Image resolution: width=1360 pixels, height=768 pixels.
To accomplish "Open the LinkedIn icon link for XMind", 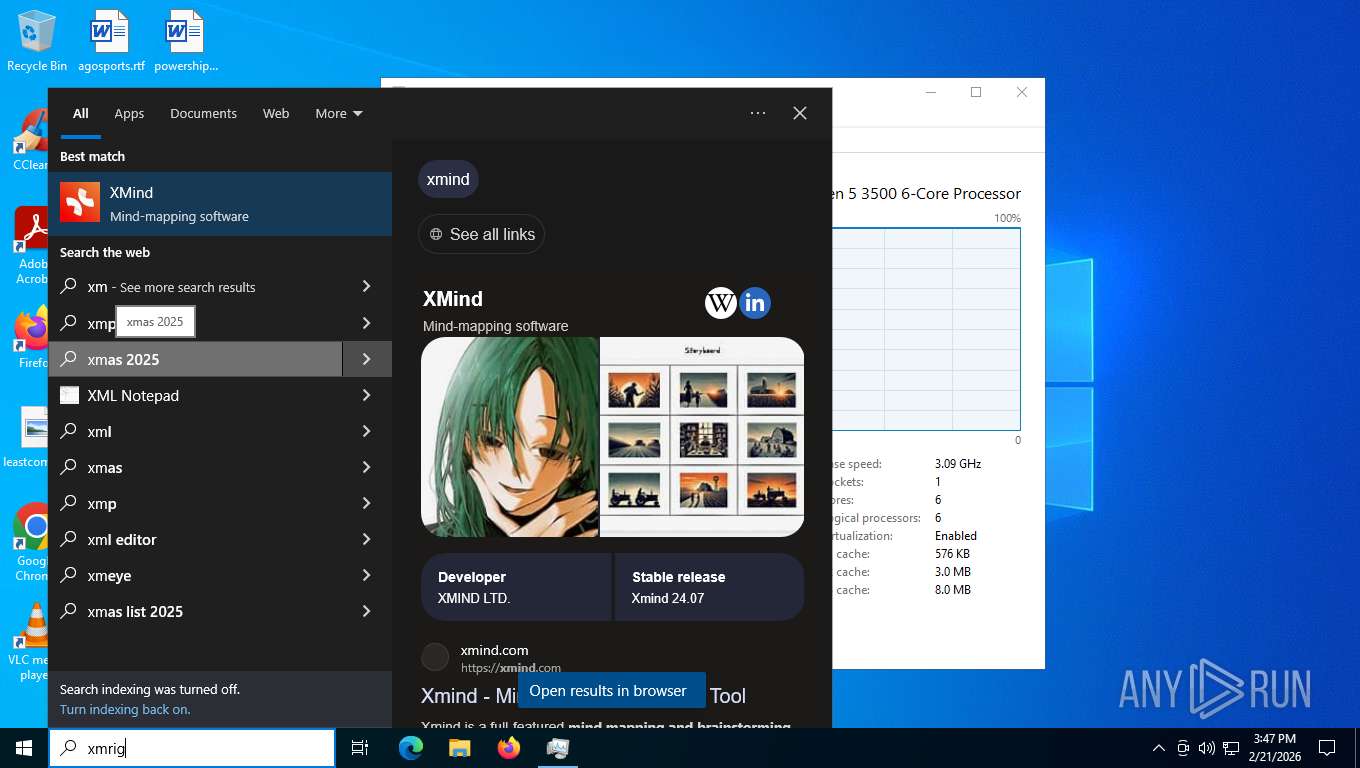I will [755, 303].
